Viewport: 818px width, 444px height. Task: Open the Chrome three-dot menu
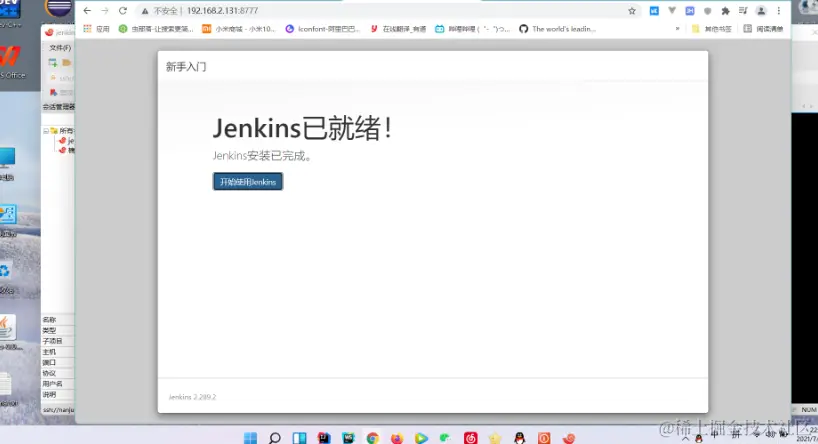click(779, 11)
